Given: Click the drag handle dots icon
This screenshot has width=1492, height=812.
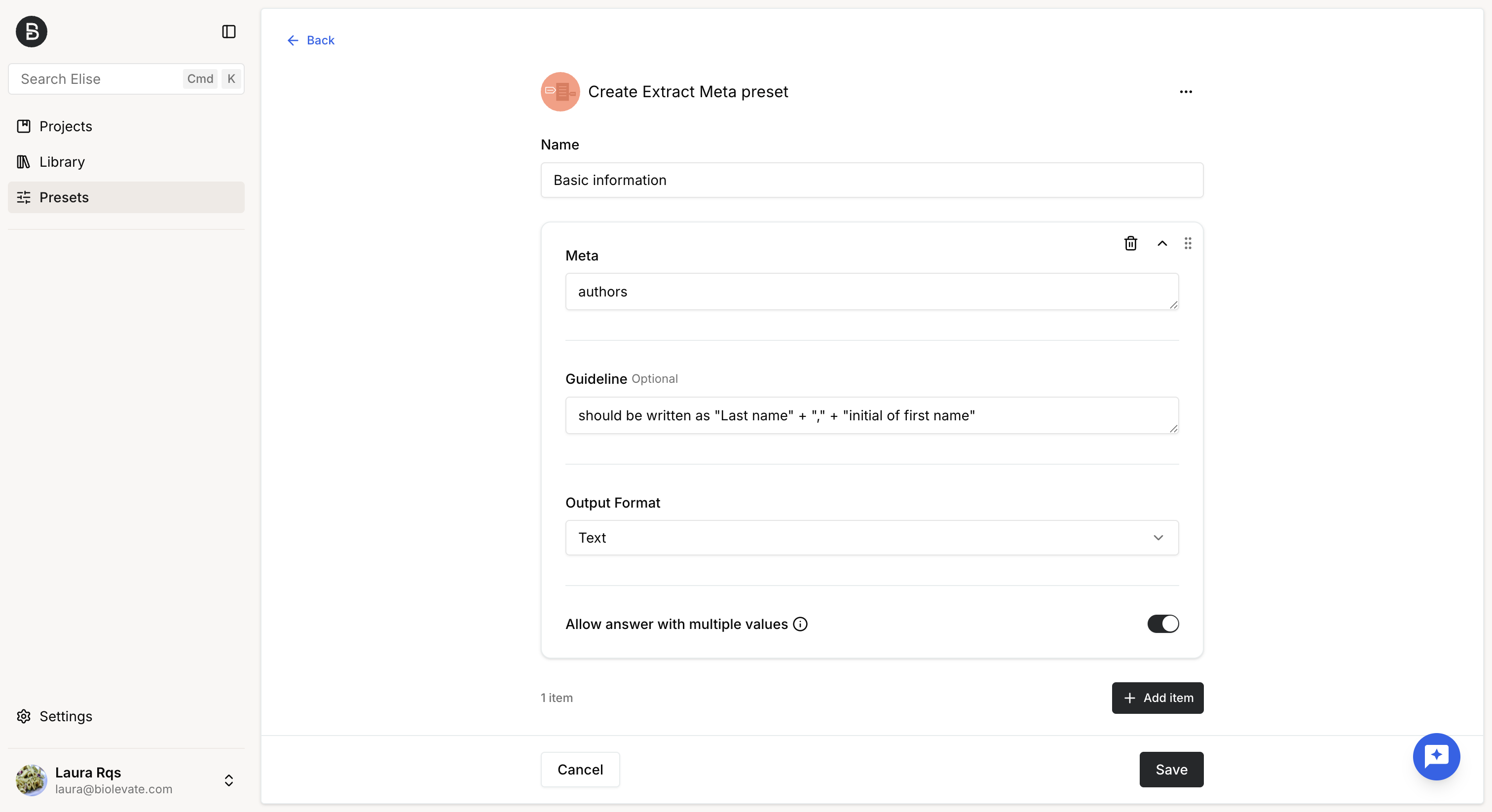Looking at the screenshot, I should click(x=1188, y=243).
